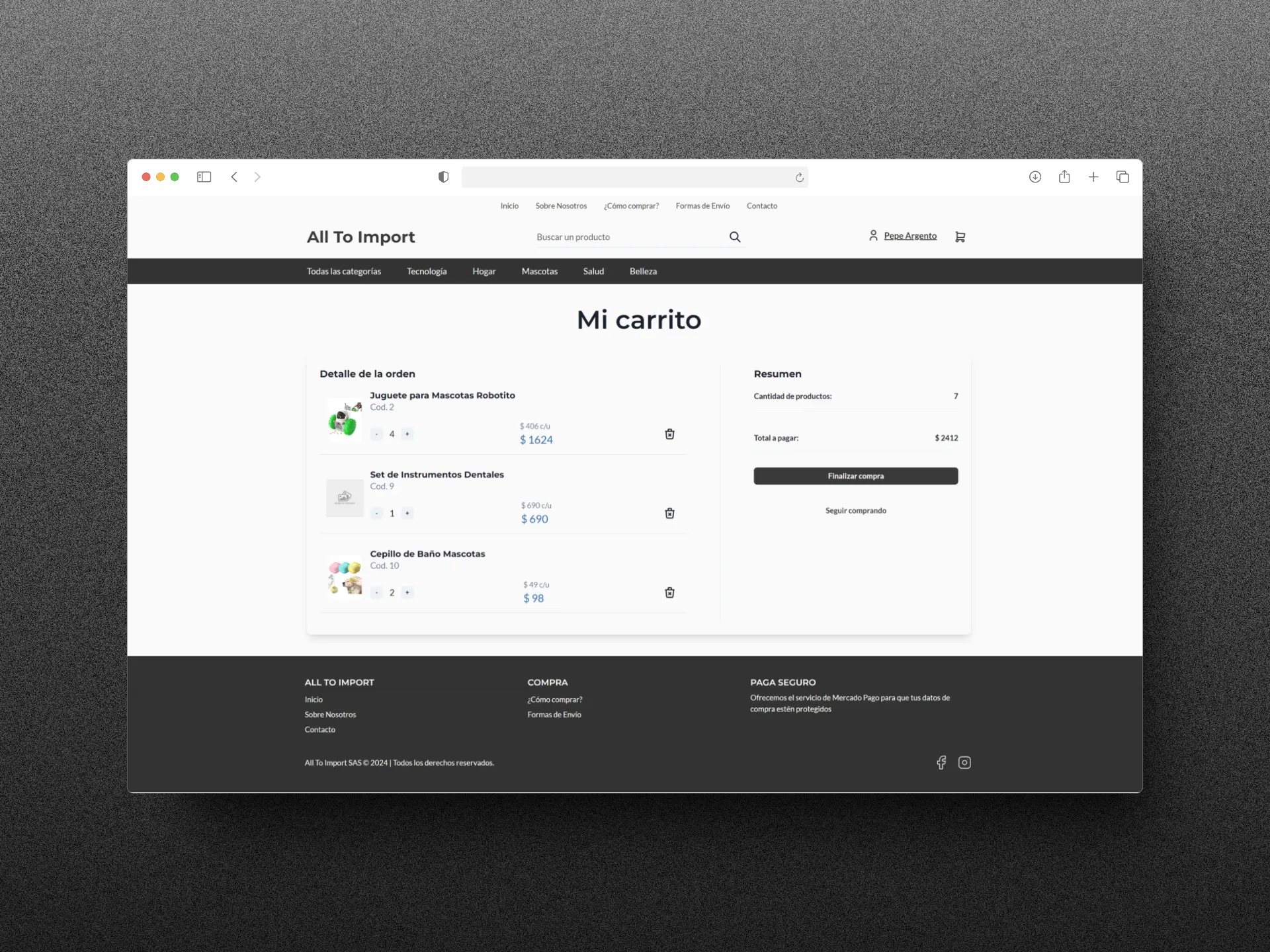Click the browser share icon
This screenshot has width=1270, height=952.
[x=1064, y=177]
